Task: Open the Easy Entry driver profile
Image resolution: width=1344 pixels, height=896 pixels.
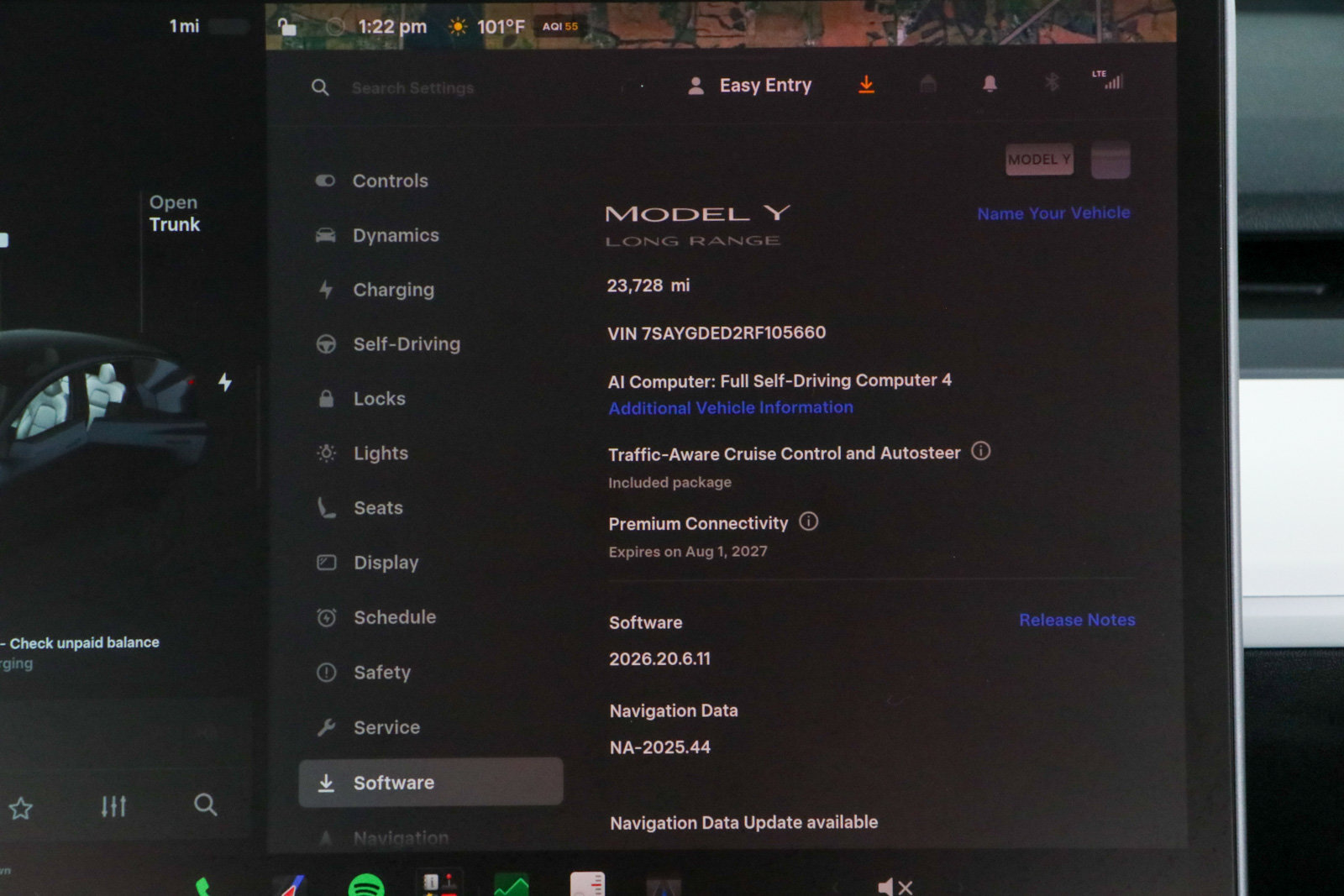Action: point(749,86)
